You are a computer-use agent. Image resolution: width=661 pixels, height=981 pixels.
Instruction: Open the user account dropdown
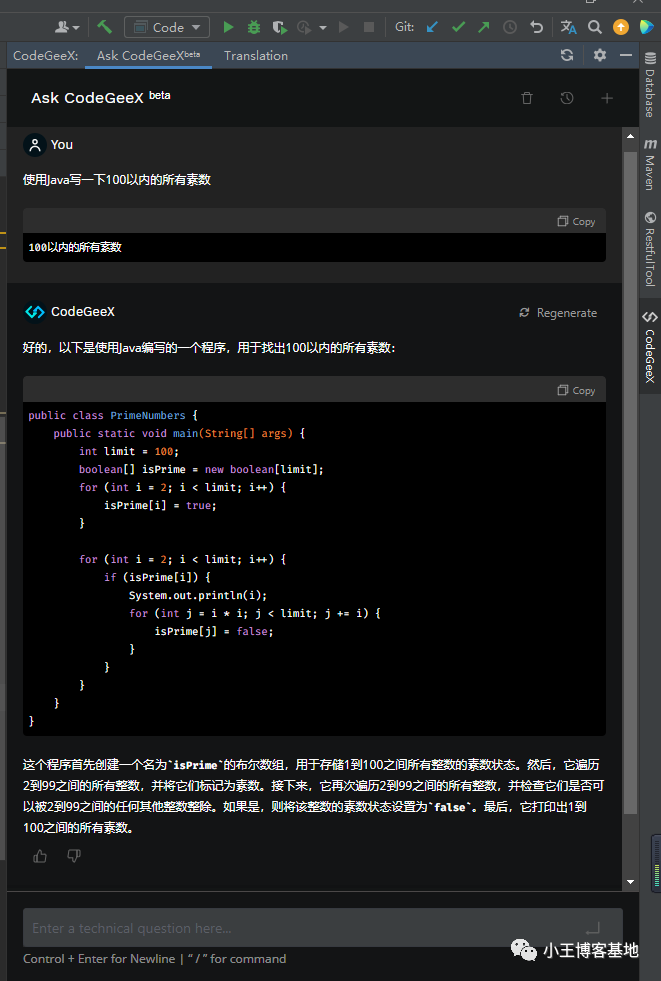pos(67,27)
